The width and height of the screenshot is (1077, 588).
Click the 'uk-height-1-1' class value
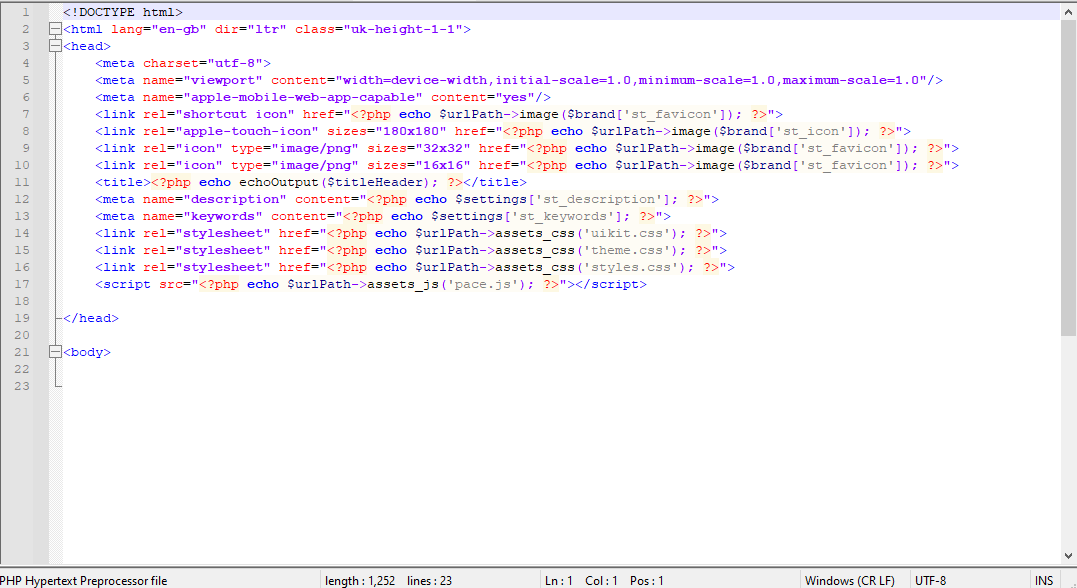(403, 29)
